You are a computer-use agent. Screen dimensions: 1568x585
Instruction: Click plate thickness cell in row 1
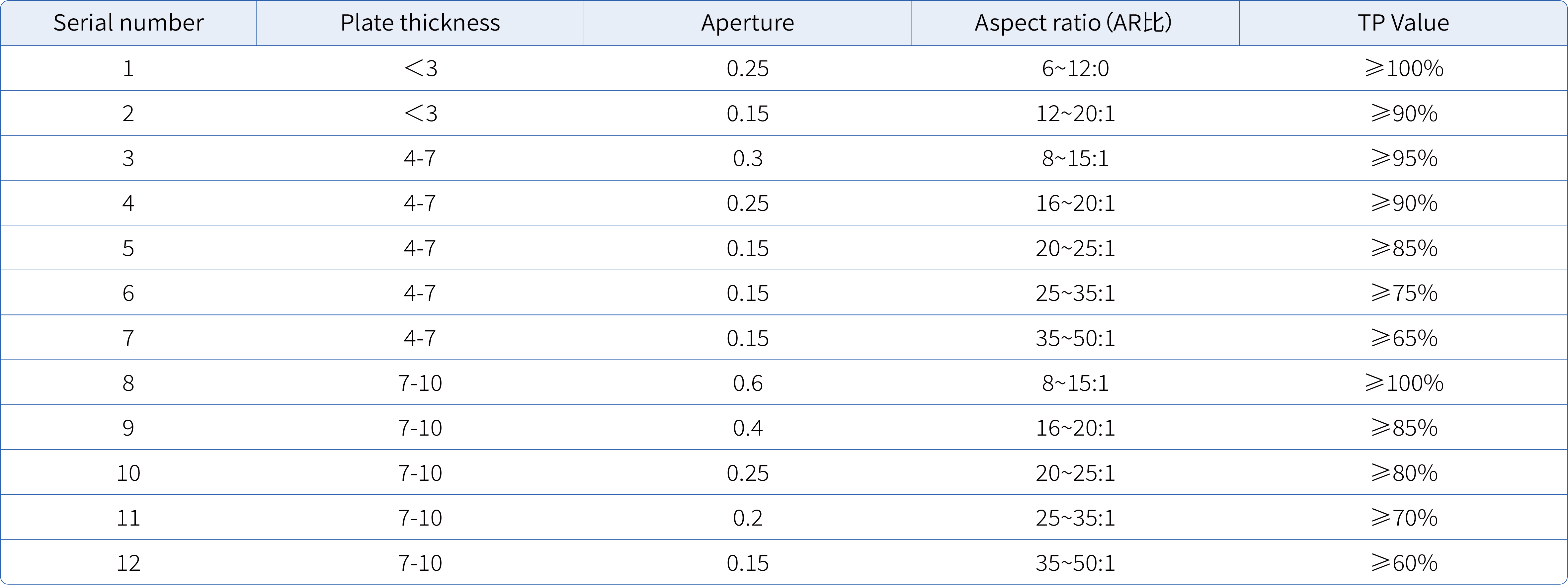pos(420,68)
